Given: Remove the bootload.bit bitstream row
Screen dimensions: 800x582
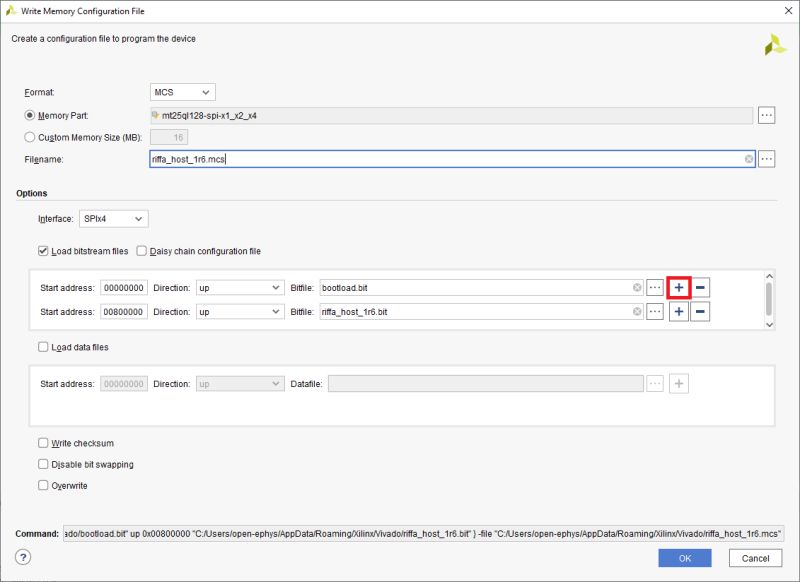Looking at the screenshot, I should [x=698, y=287].
